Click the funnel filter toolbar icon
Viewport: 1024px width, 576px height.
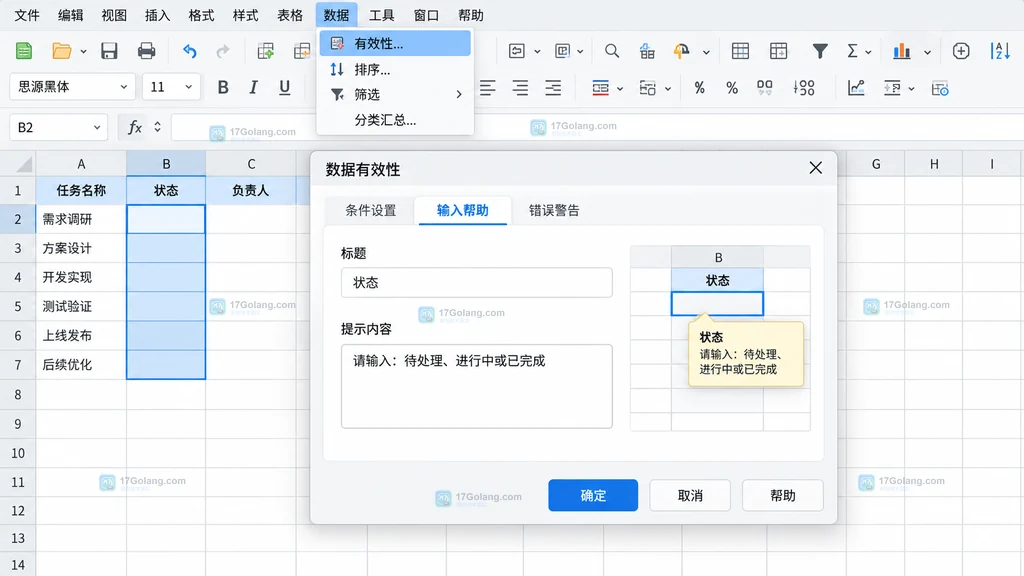click(x=820, y=51)
